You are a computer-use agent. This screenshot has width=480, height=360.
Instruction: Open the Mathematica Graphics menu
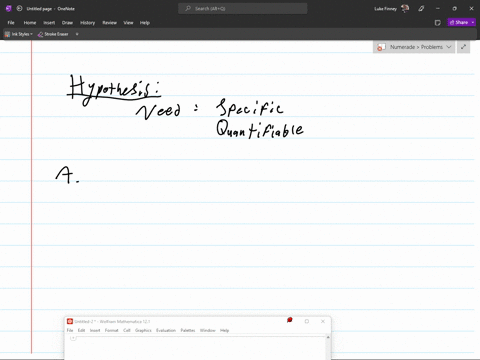[x=143, y=330]
